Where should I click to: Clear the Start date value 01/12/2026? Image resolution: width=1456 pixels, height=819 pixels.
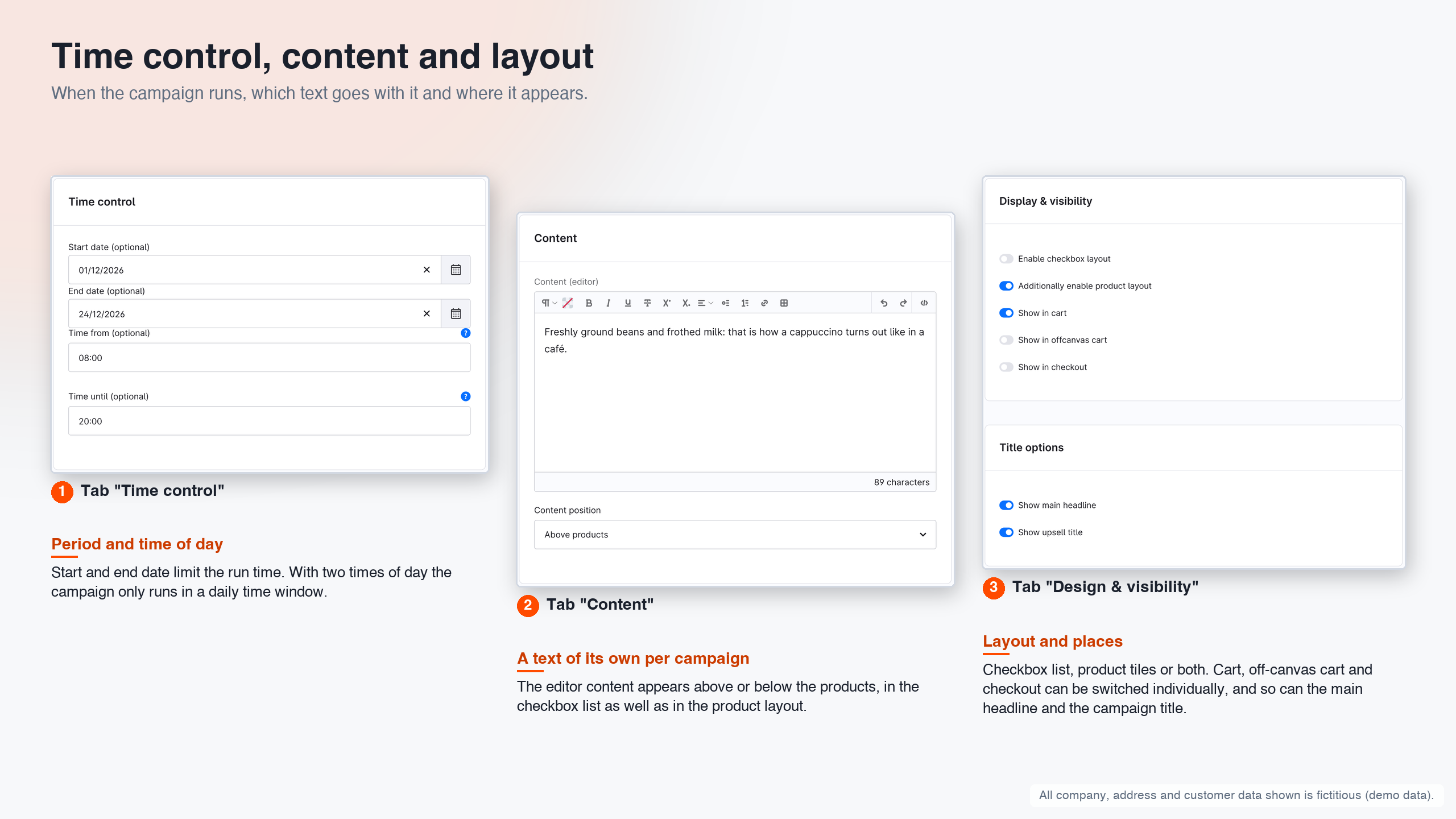click(x=427, y=270)
